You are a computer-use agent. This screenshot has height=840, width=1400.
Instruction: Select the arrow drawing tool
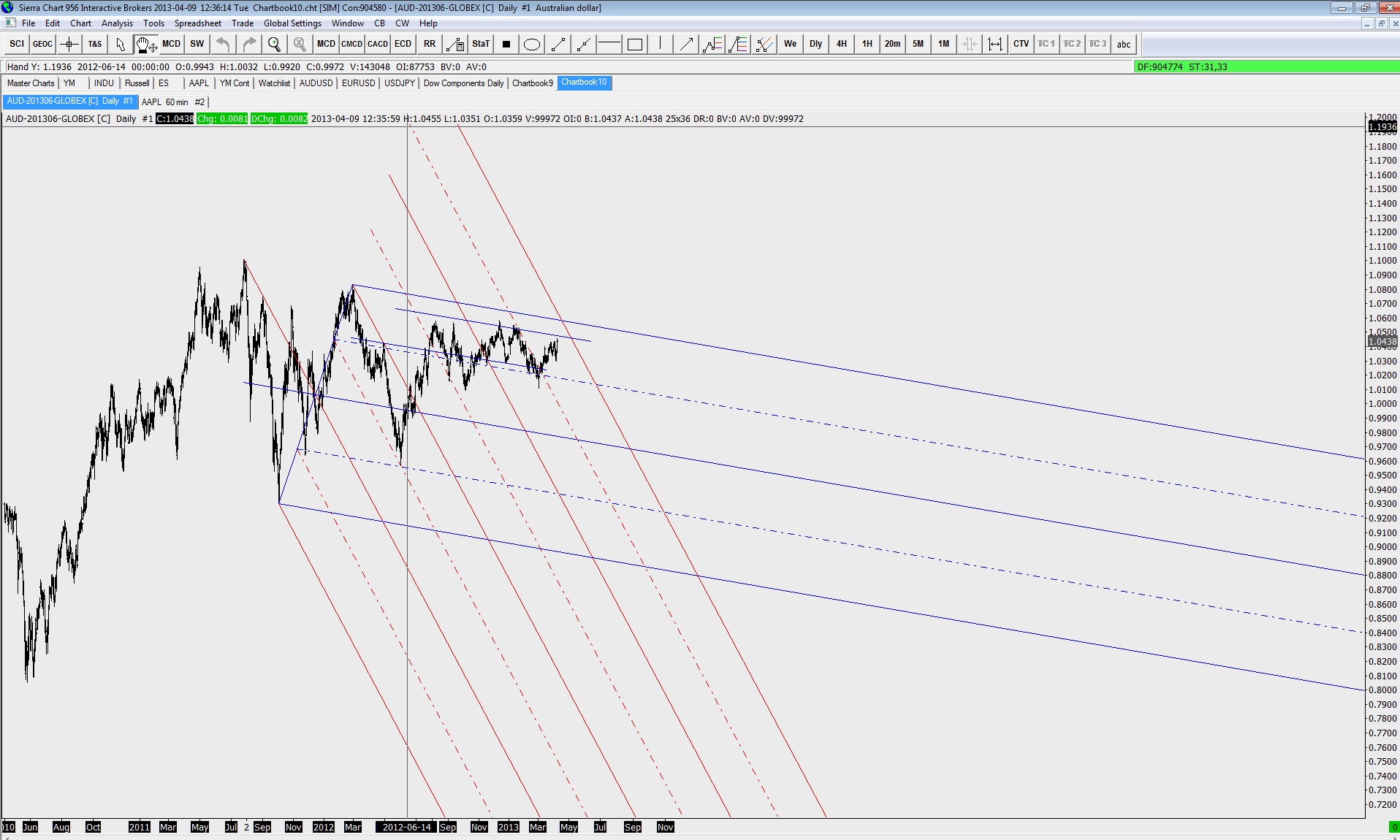tap(686, 44)
